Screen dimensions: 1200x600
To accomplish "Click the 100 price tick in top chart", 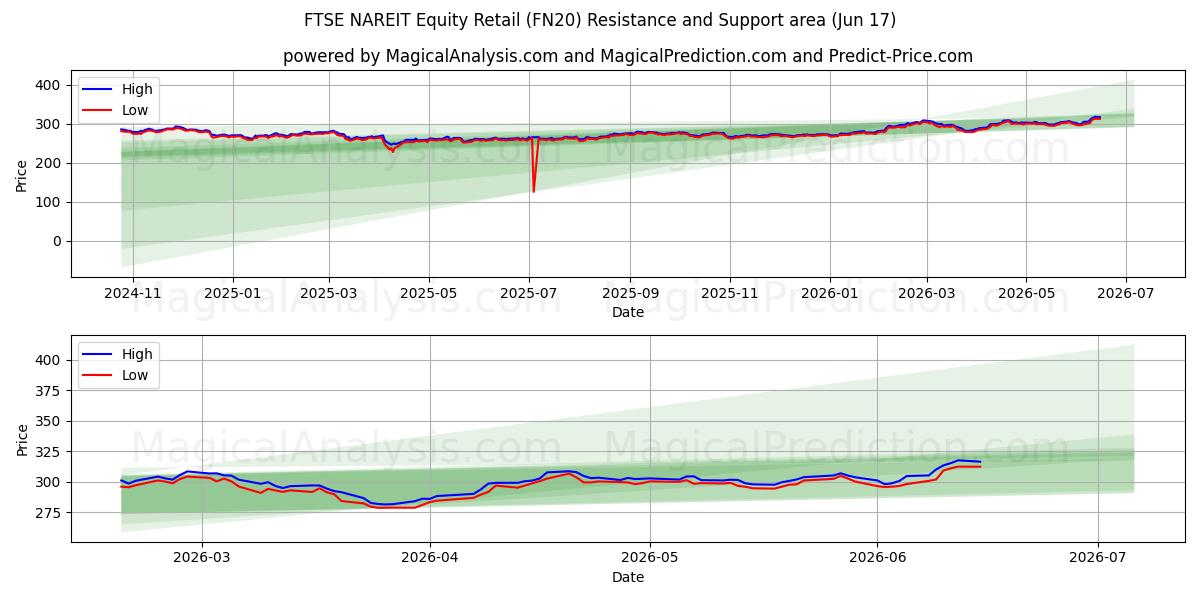I will pyautogui.click(x=50, y=203).
